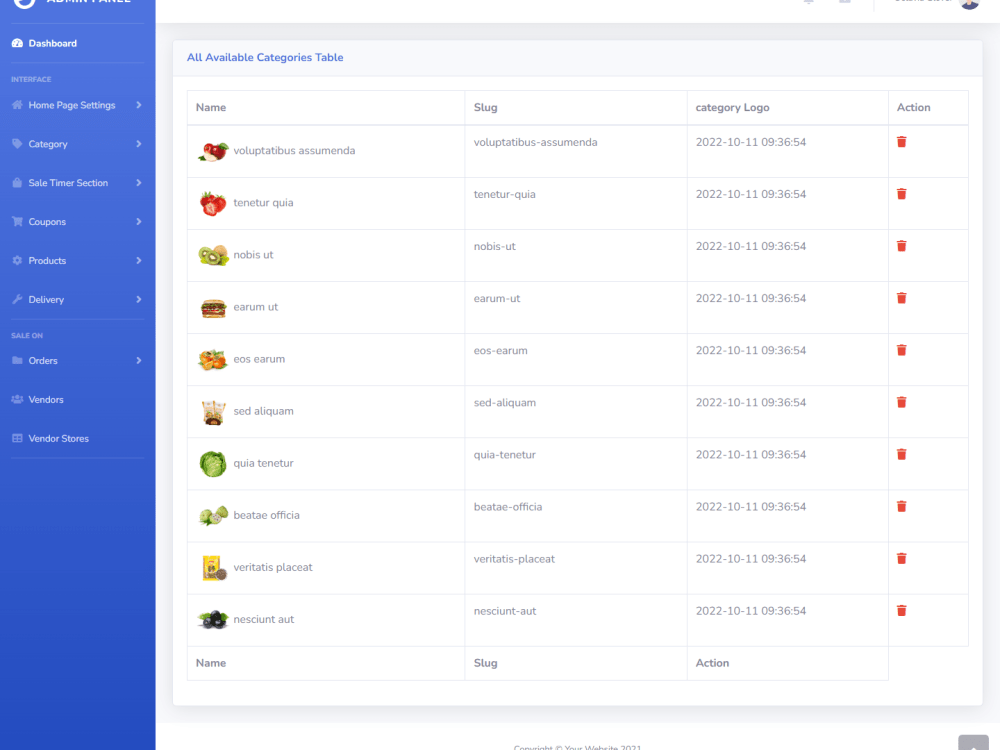Expand the Delivery submenu chevron
Image resolution: width=1000 pixels, height=750 pixels.
click(138, 299)
